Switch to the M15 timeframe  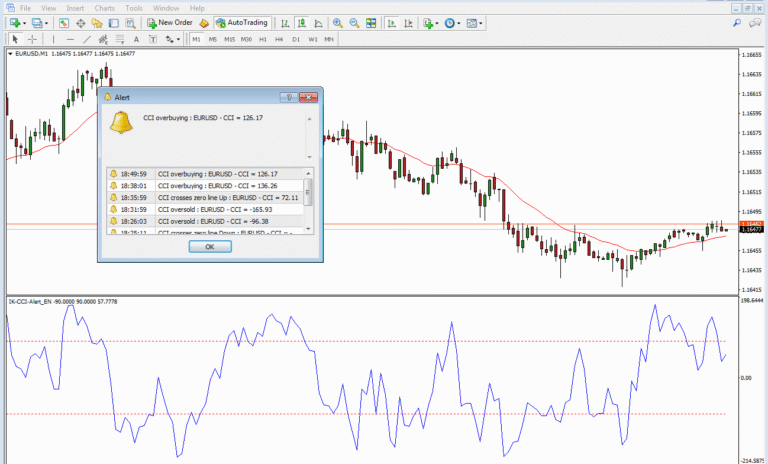229,39
